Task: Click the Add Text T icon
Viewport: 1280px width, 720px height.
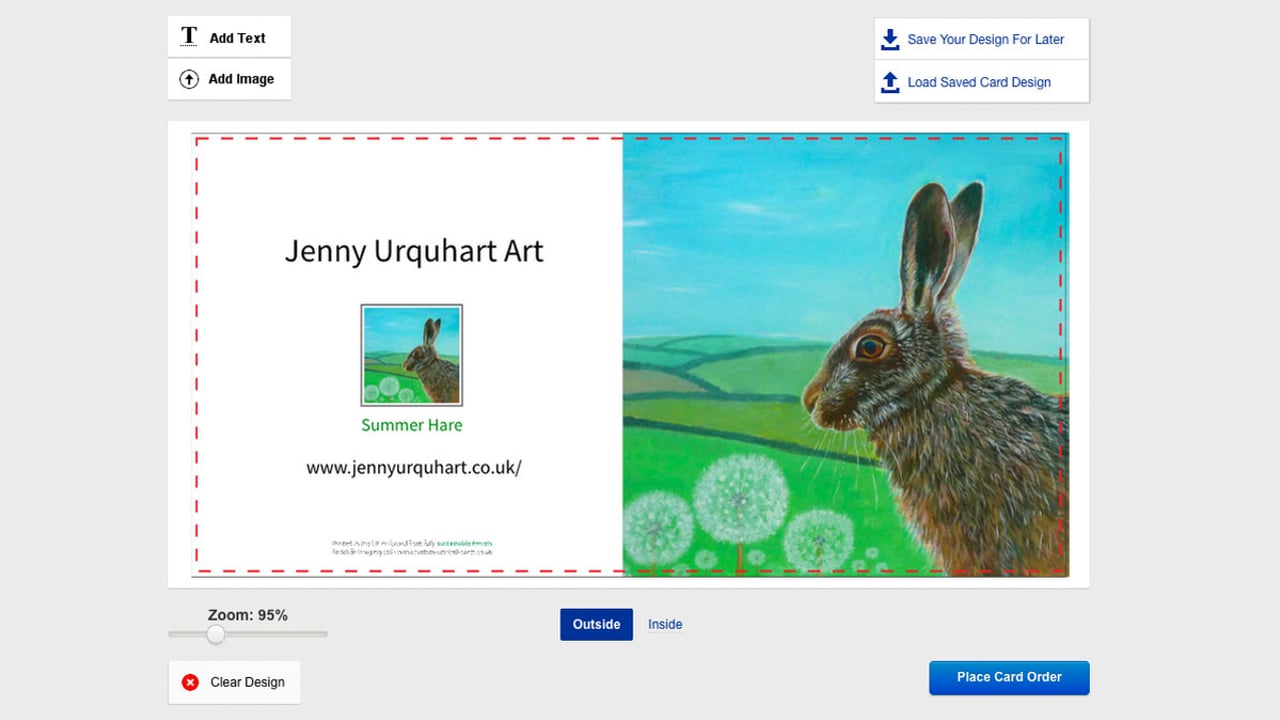Action: 189,37
